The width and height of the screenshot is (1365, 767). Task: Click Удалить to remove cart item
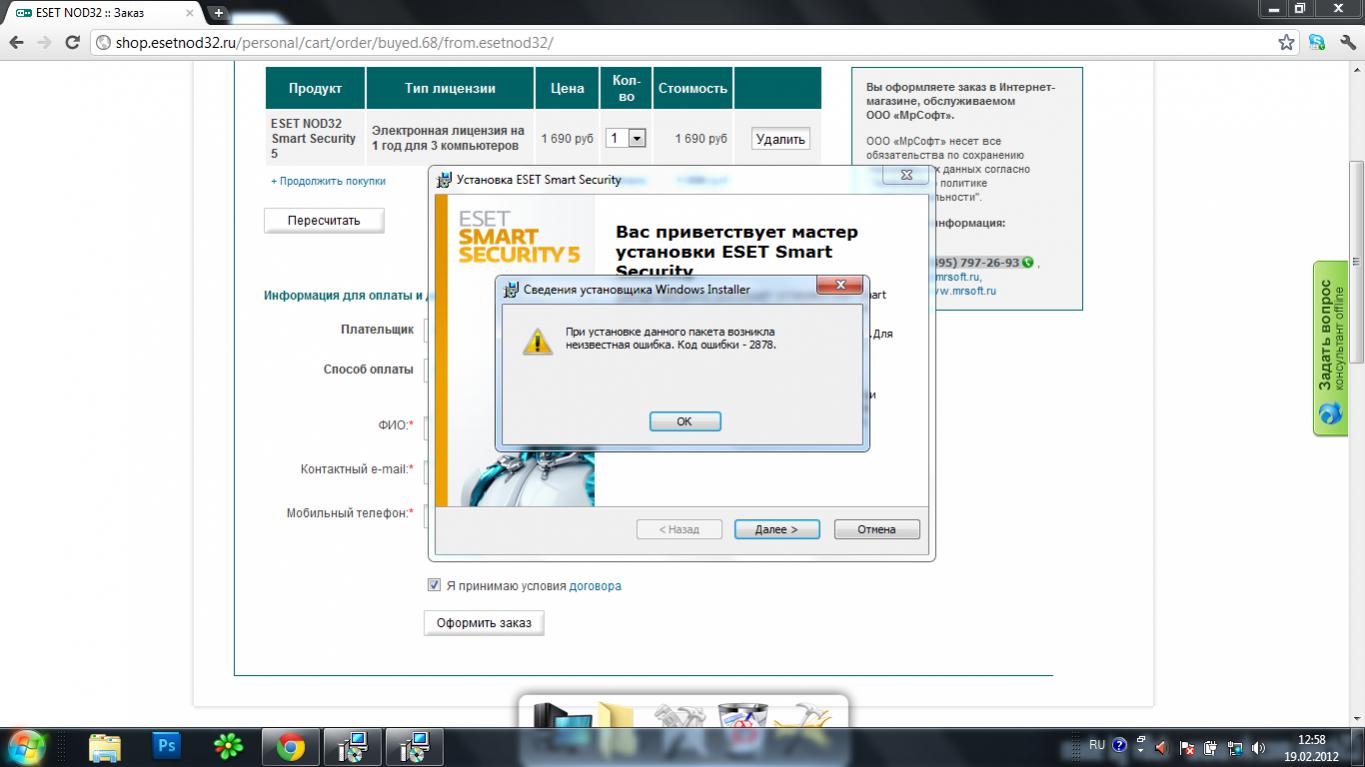[x=781, y=139]
